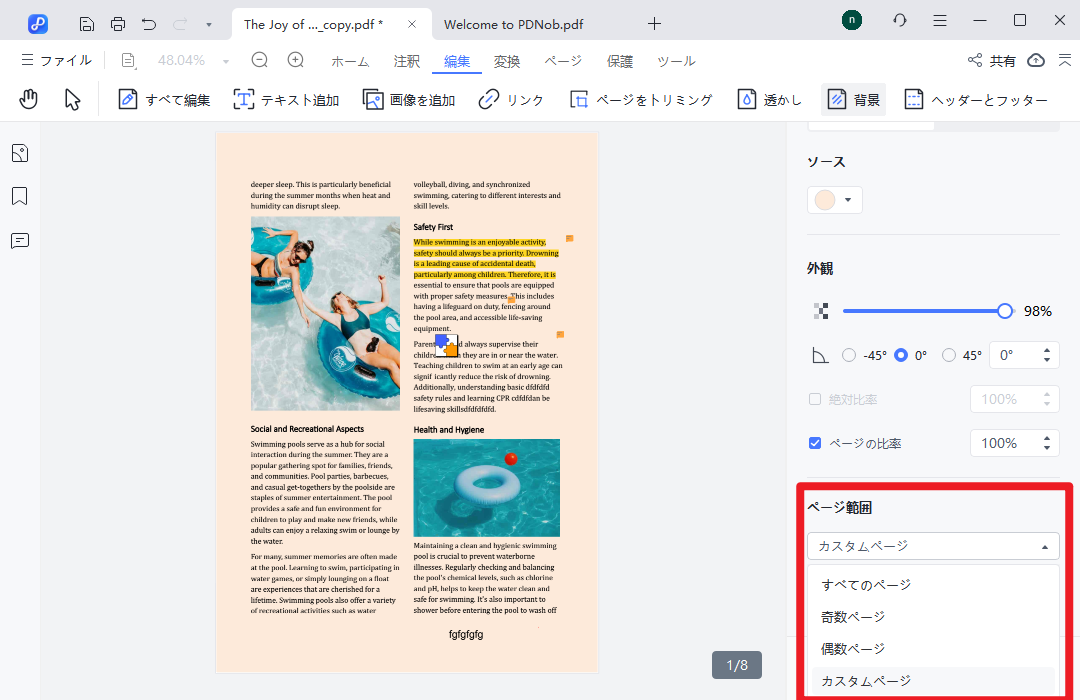The width and height of the screenshot is (1080, 700).
Task: Switch to the 変換 ribbon tab
Action: (507, 61)
